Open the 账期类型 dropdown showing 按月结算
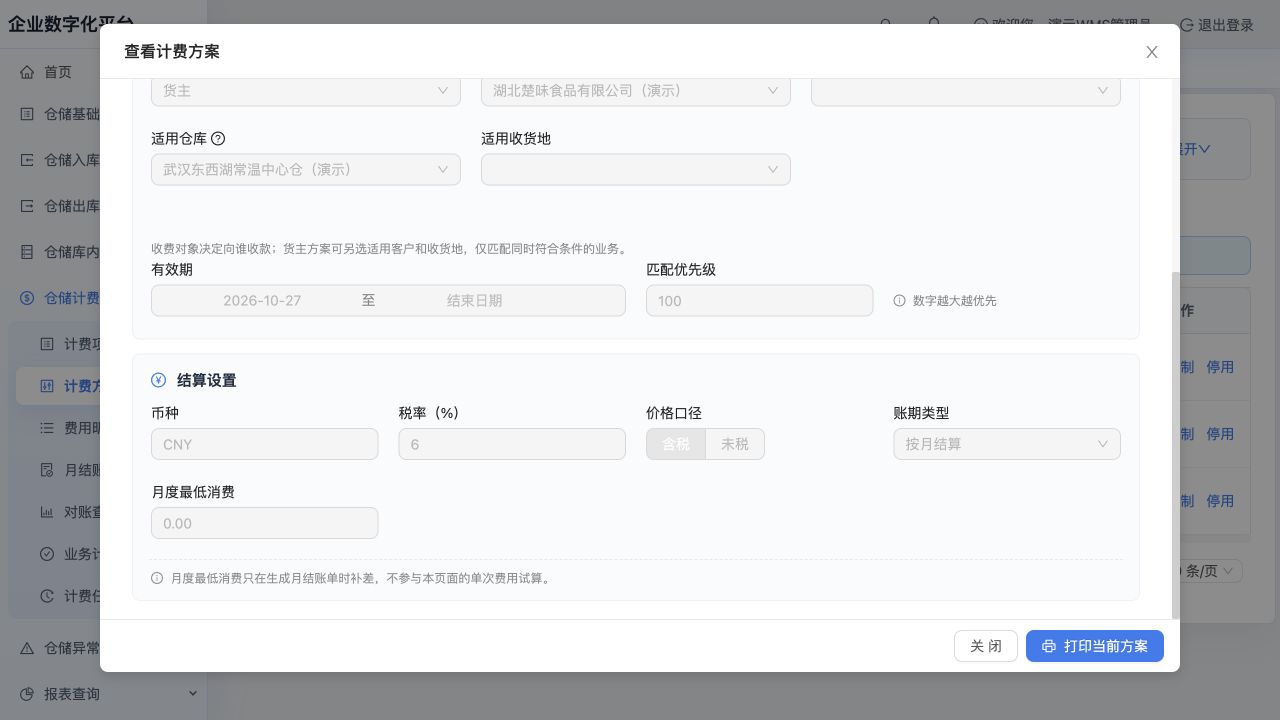 coord(1007,444)
